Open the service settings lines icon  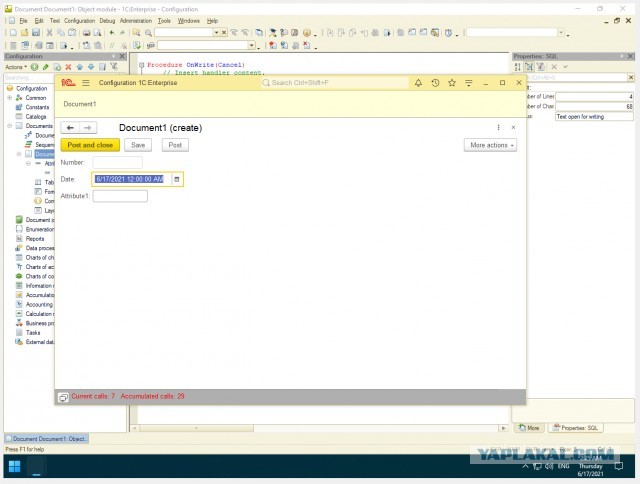tap(469, 83)
